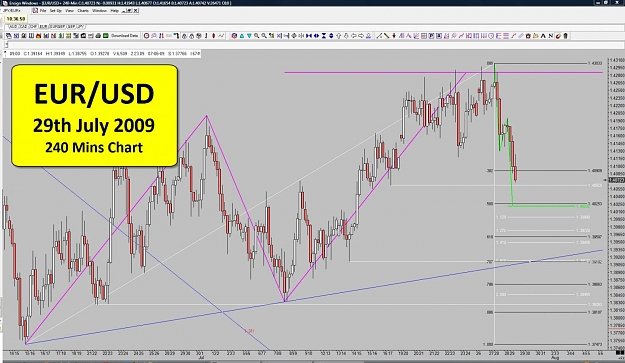Select the thick diagonal line drawing tool
The width and height of the screenshot is (625, 363).
[x=386, y=36]
